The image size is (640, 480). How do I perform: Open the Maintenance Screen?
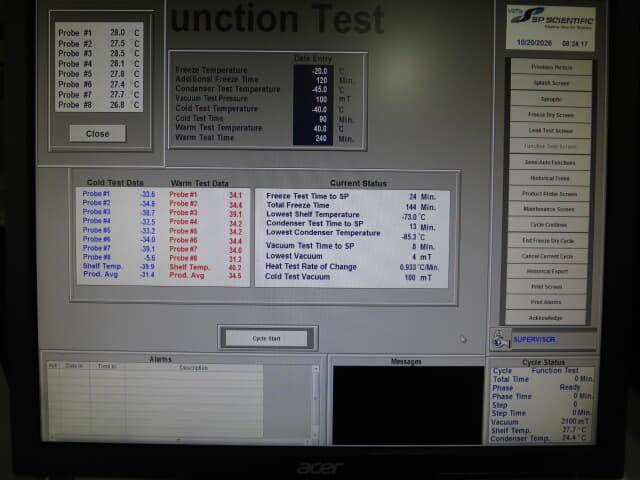549,209
